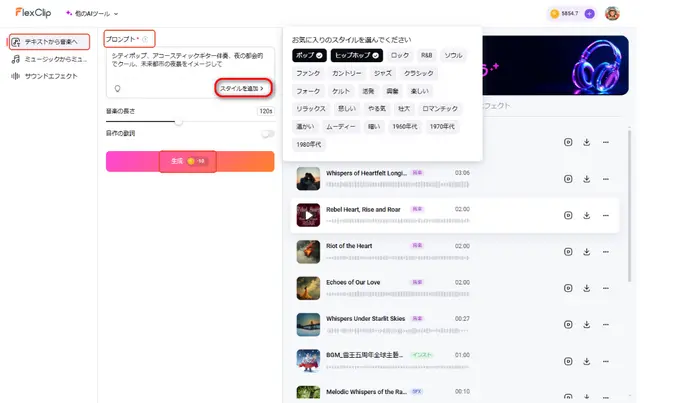
Task: Click circular icon left of download for Riot of the Heart
Action: tap(568, 252)
